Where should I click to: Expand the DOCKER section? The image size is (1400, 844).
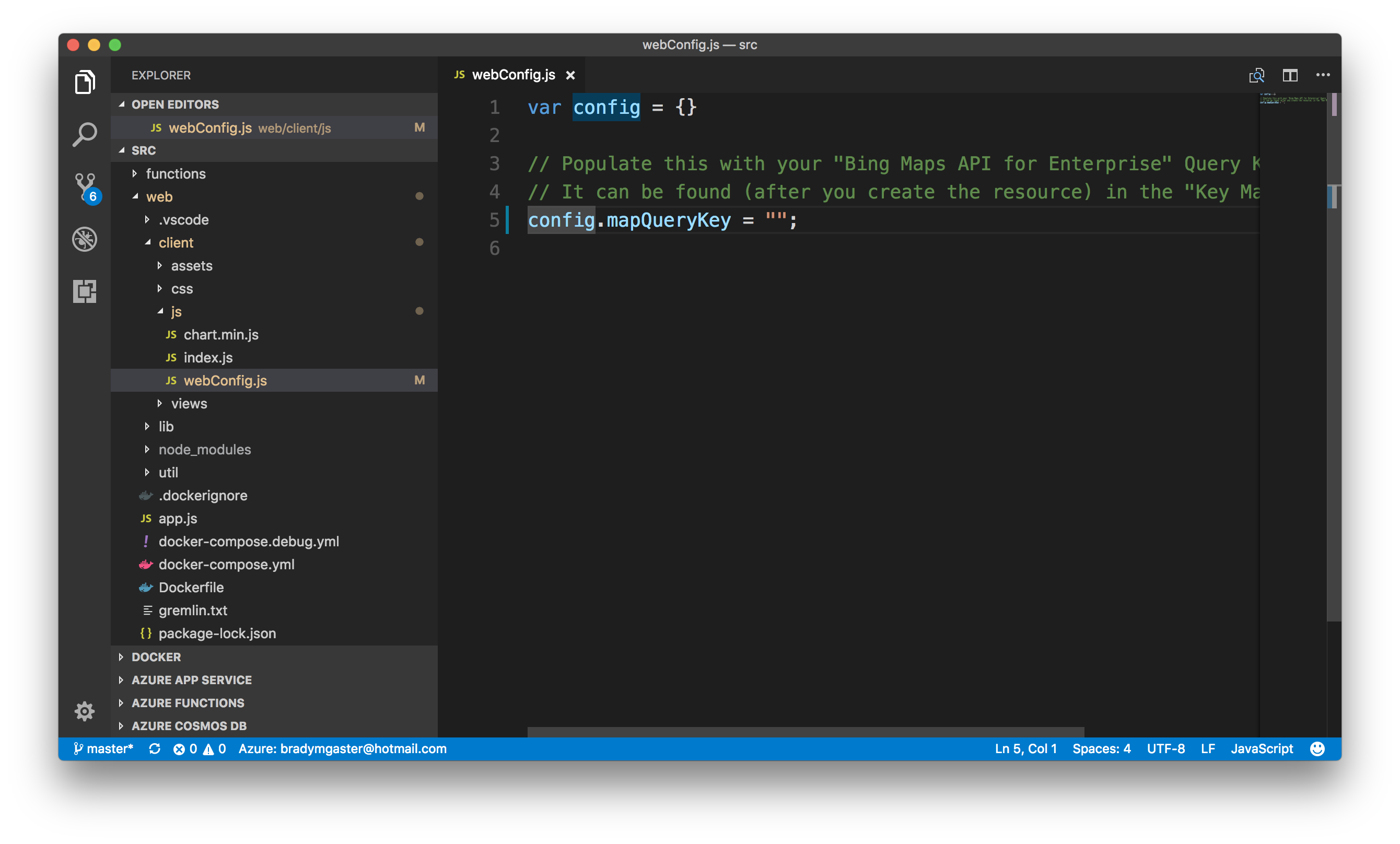click(156, 657)
